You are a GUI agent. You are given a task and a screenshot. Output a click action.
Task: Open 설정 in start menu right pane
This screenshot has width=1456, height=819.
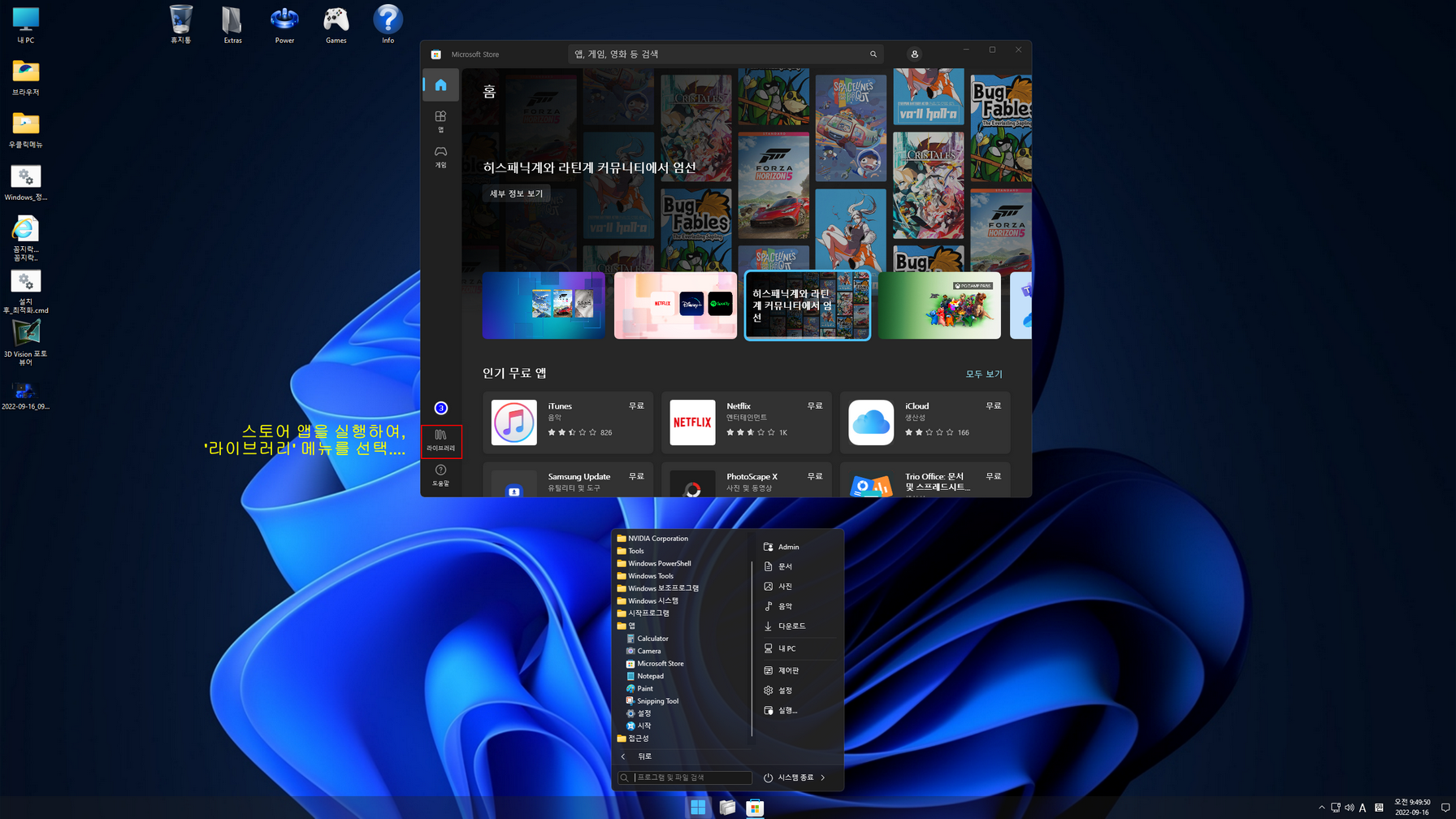[778, 691]
